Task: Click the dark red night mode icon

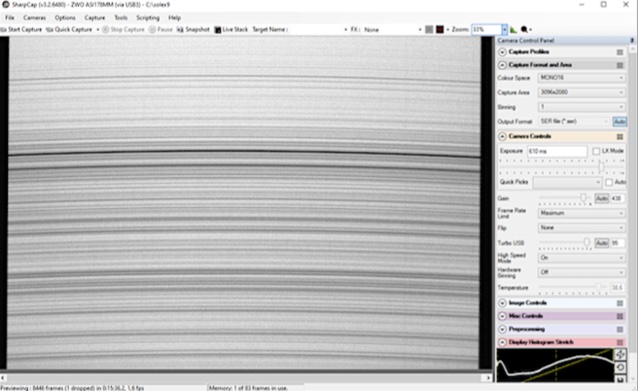Action: tap(440, 29)
